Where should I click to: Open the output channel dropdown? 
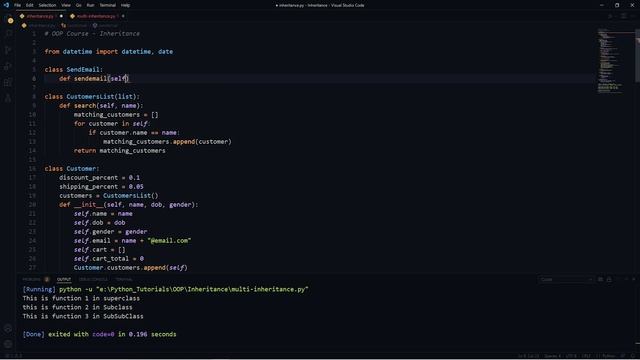[x=565, y=279]
